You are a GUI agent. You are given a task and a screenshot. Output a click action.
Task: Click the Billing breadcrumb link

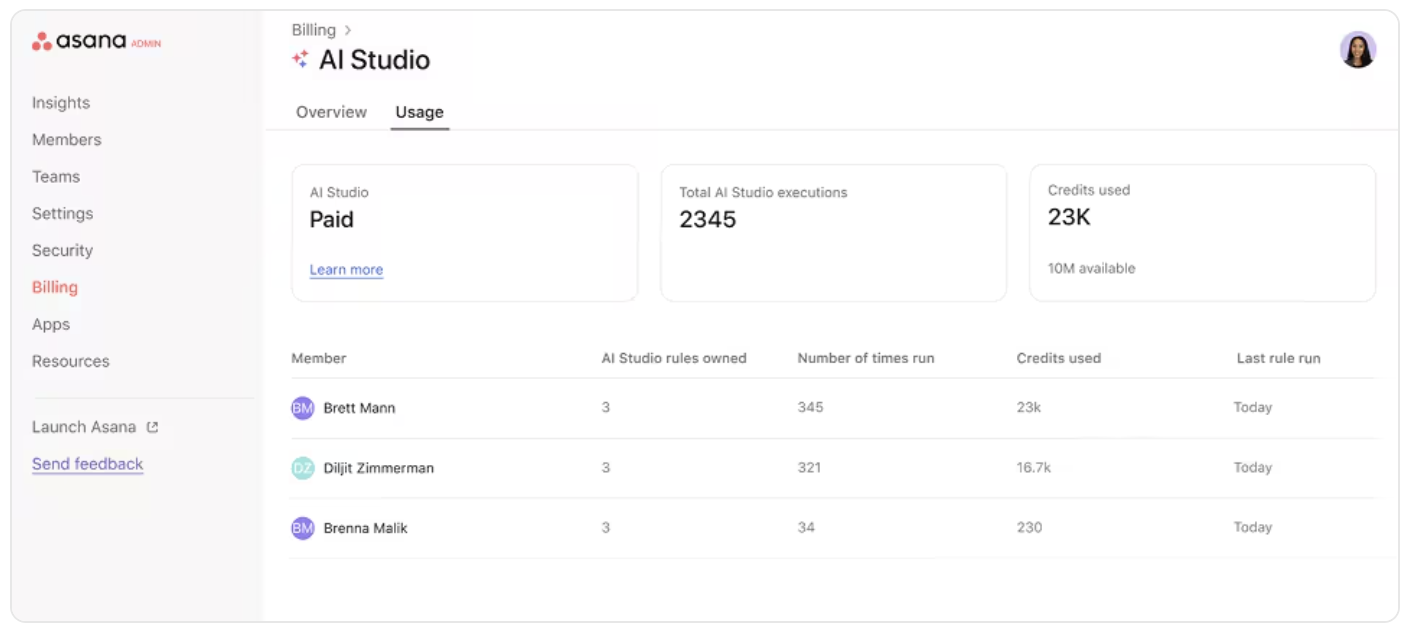coord(314,30)
